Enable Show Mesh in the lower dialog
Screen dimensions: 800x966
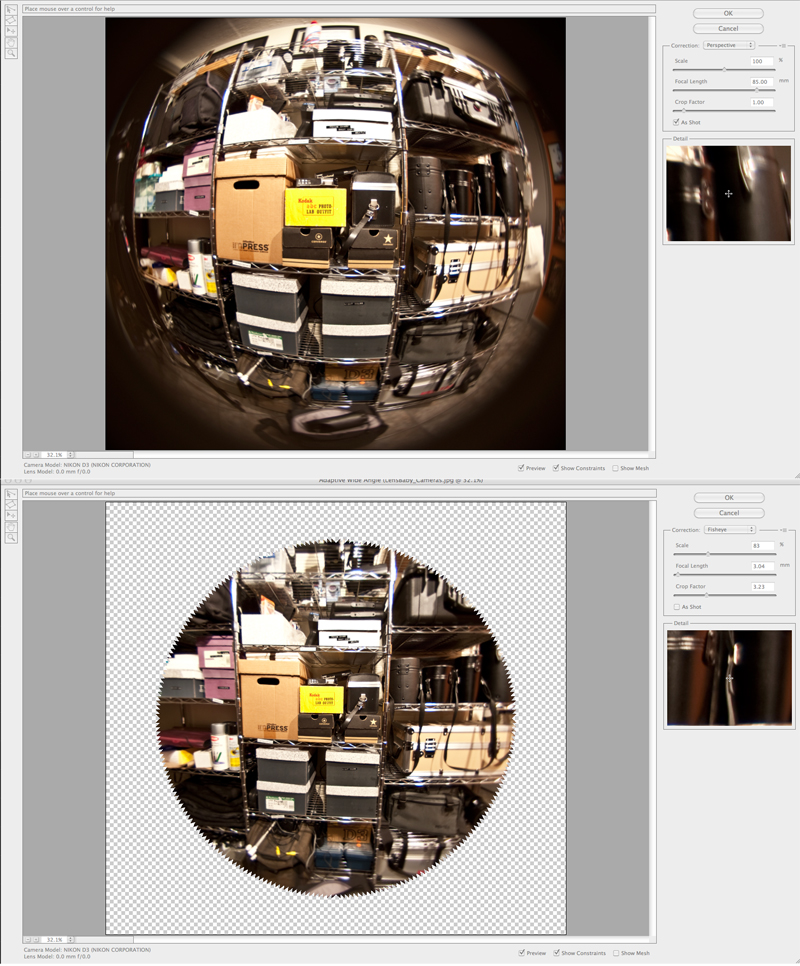point(616,952)
